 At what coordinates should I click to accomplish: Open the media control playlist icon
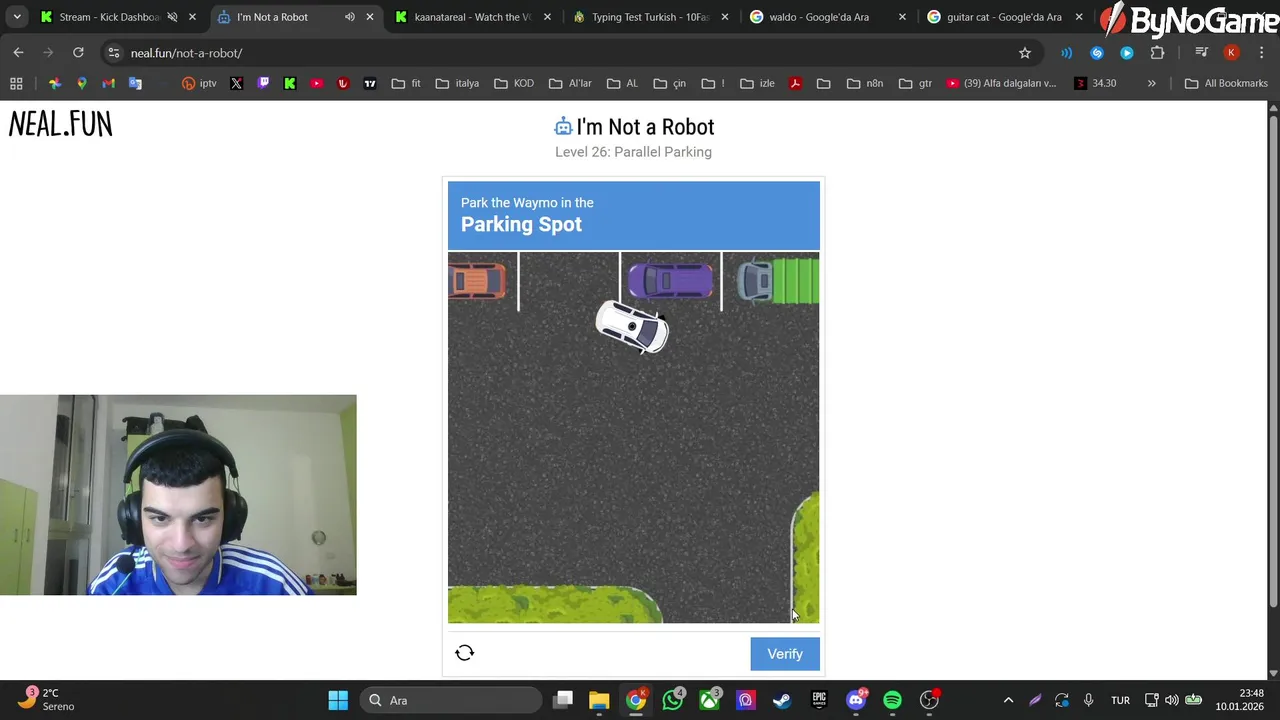(x=1202, y=53)
